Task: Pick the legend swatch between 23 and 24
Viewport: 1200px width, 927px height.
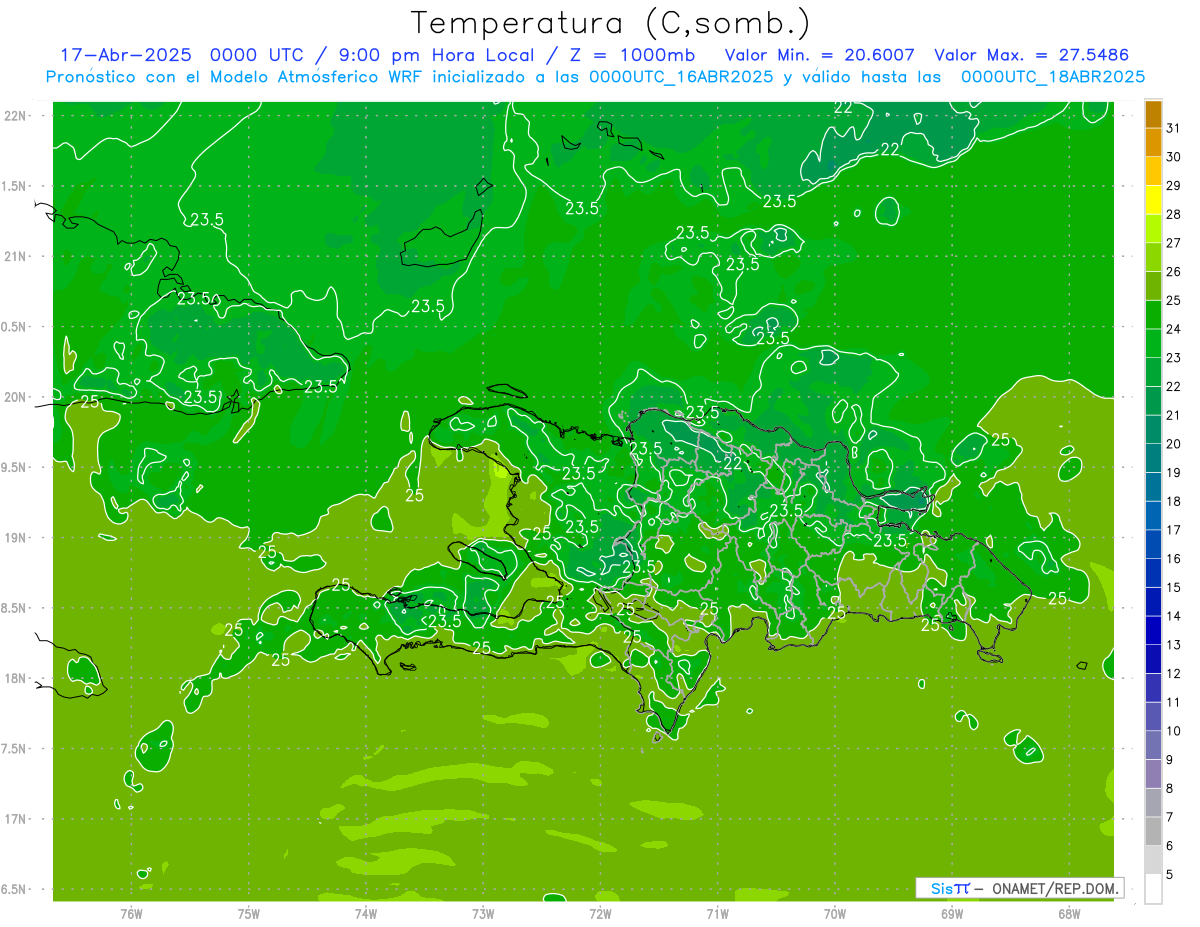Action: 1154,344
